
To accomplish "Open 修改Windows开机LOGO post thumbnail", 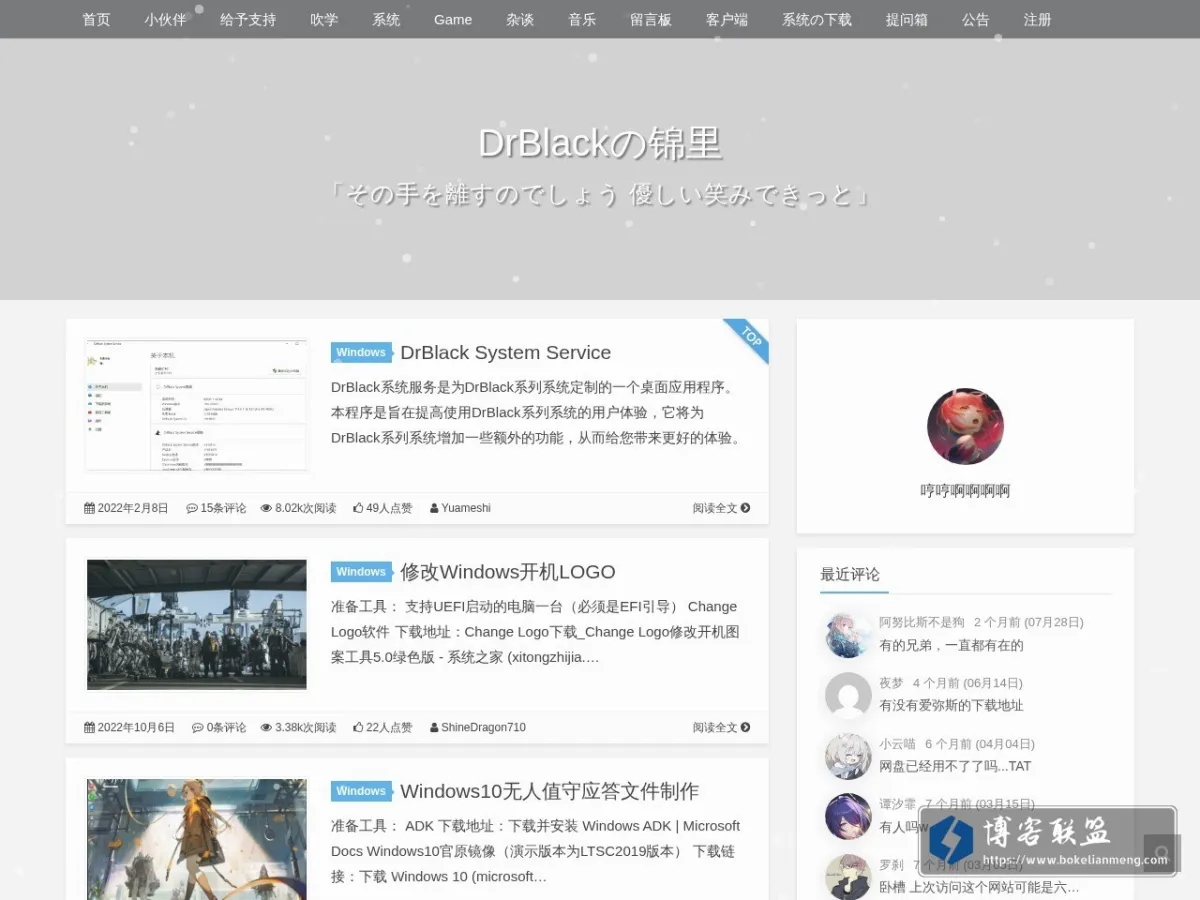I will (x=197, y=624).
